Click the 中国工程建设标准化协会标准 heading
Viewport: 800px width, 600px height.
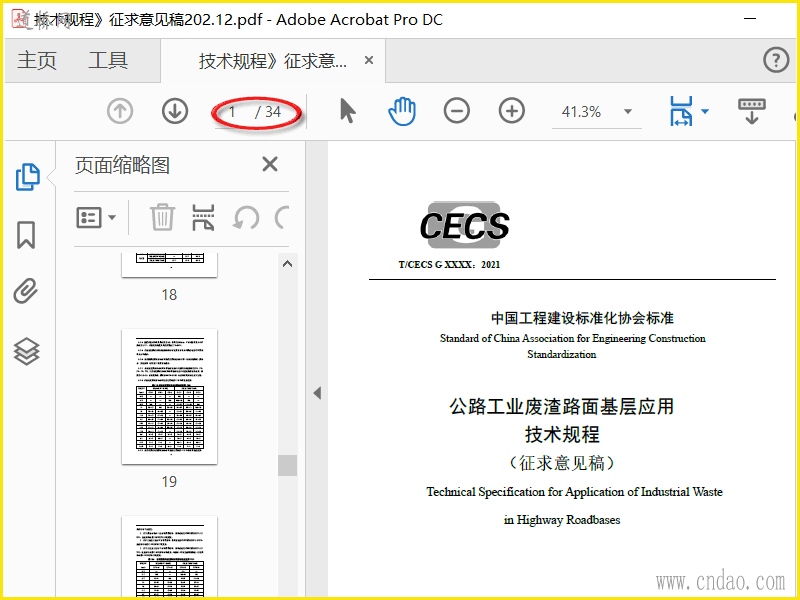pyautogui.click(x=582, y=318)
